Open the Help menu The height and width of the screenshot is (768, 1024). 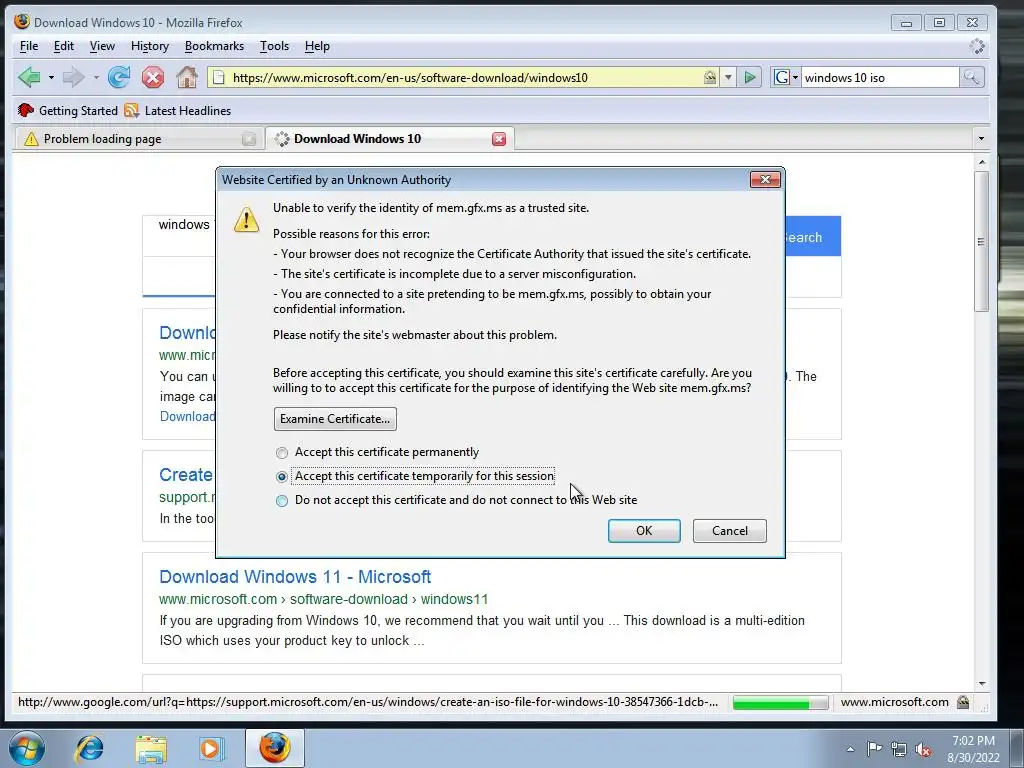click(x=317, y=46)
